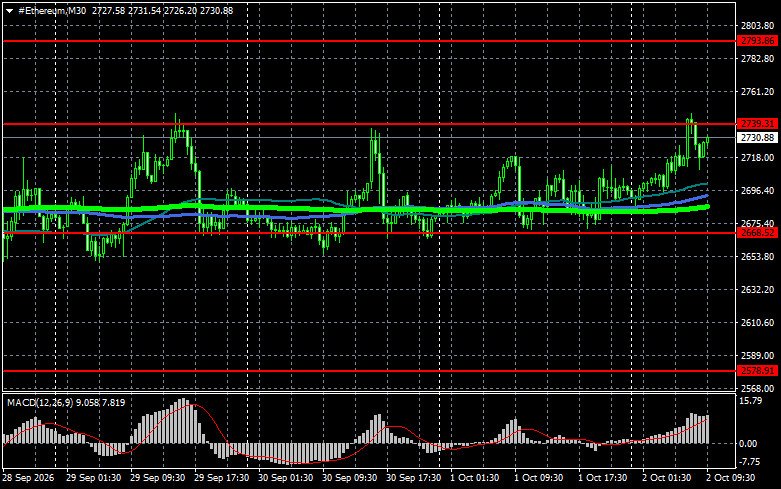Viewport: 781px width, 489px height.
Task: Click the 2793.86 red level price tag
Action: click(757, 41)
